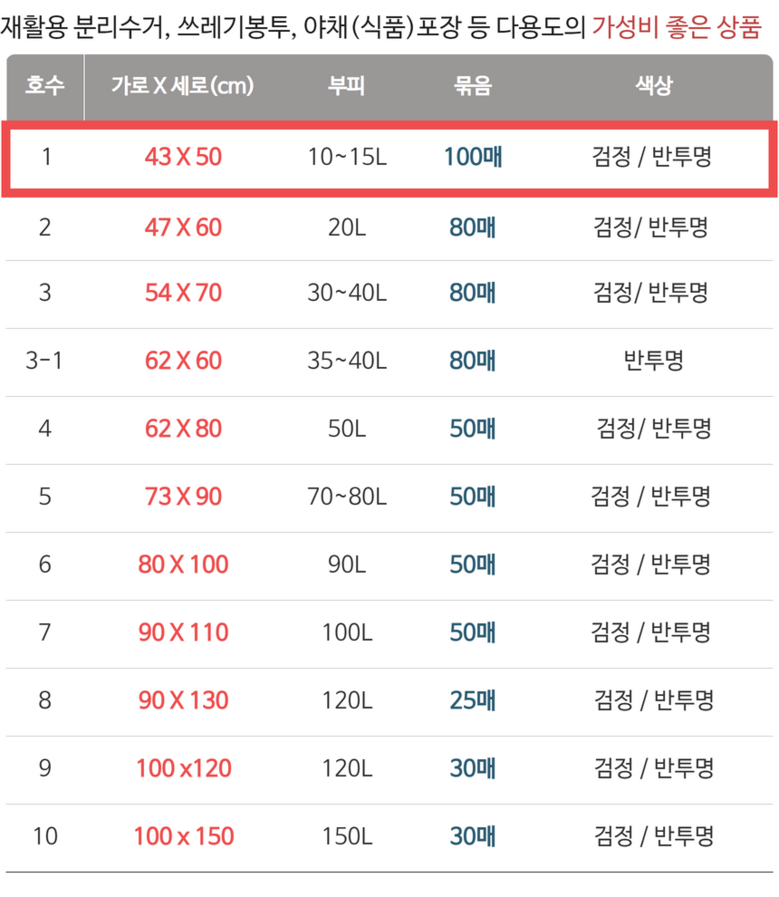Screen dimensions: 779x897
Task: Select the 100매 bundle quantity
Action: (472, 158)
